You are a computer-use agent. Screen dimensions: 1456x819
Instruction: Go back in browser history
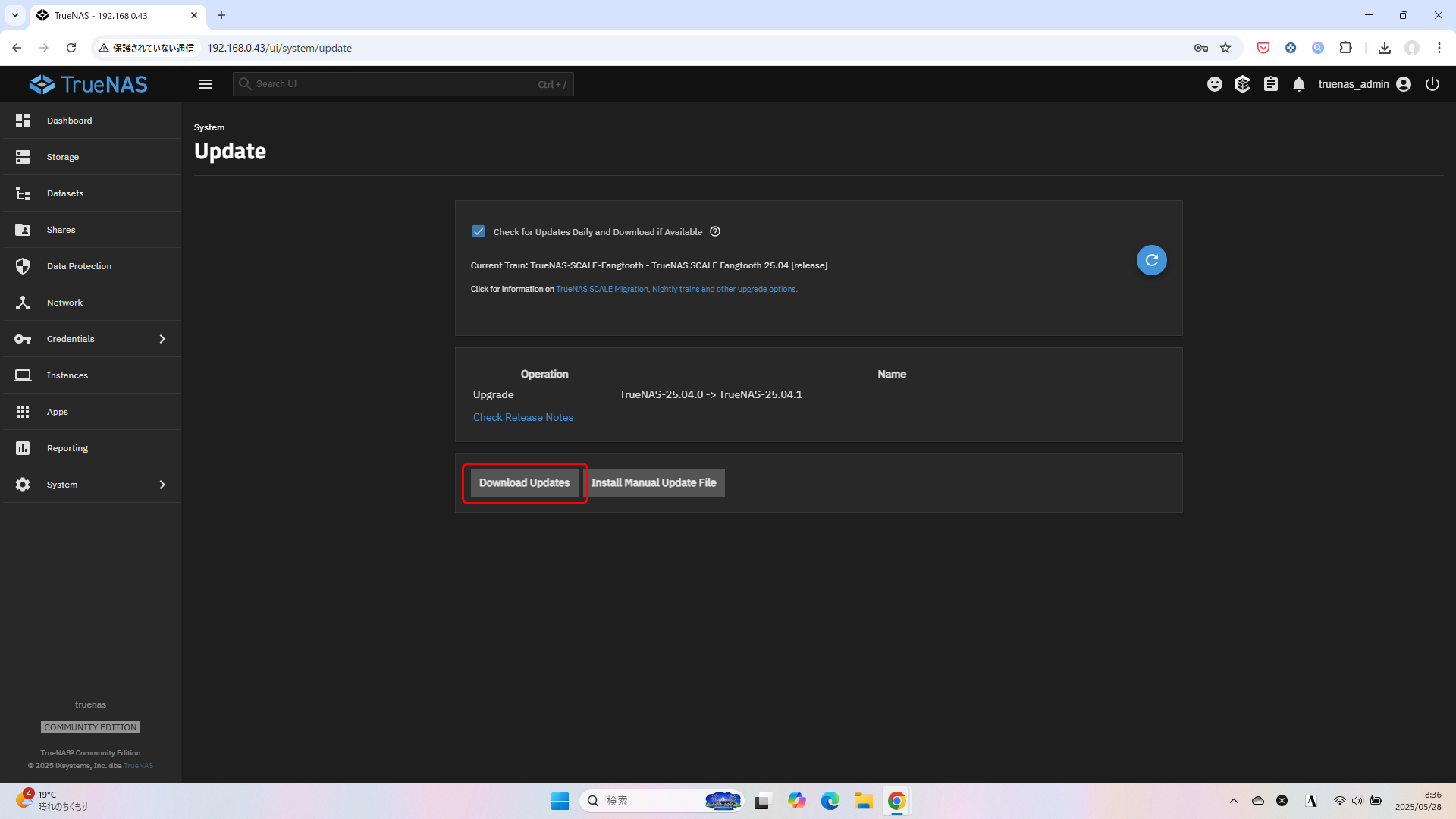pos(17,48)
